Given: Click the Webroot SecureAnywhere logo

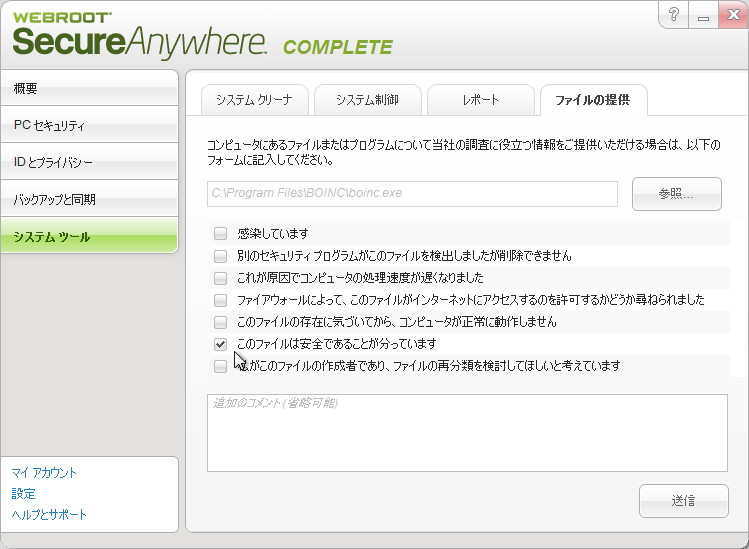Looking at the screenshot, I should pos(203,35).
